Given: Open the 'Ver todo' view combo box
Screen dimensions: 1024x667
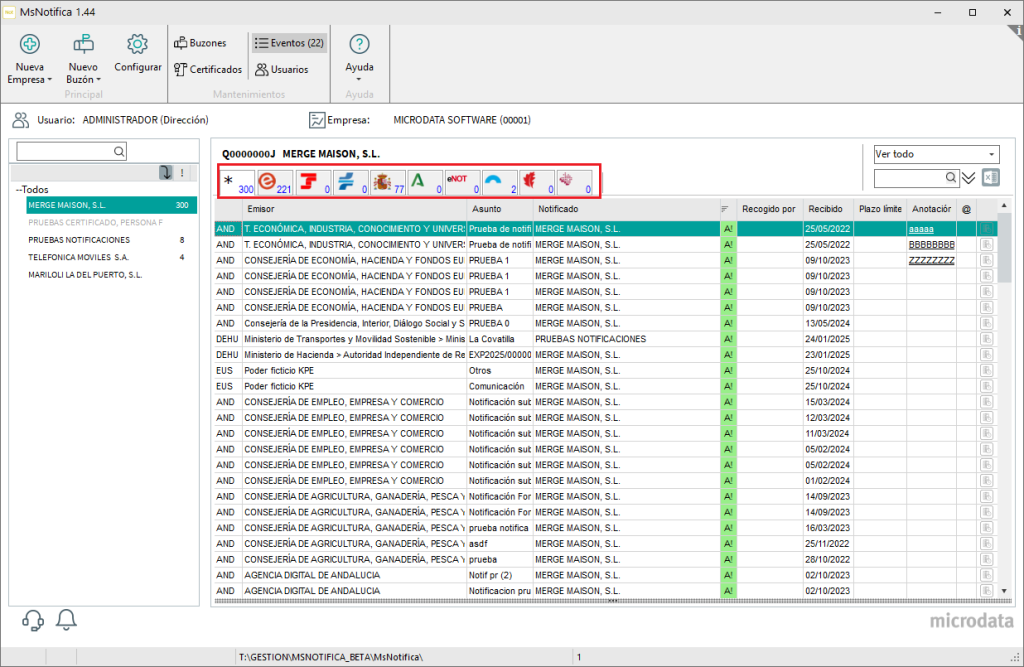Looking at the screenshot, I should (936, 154).
